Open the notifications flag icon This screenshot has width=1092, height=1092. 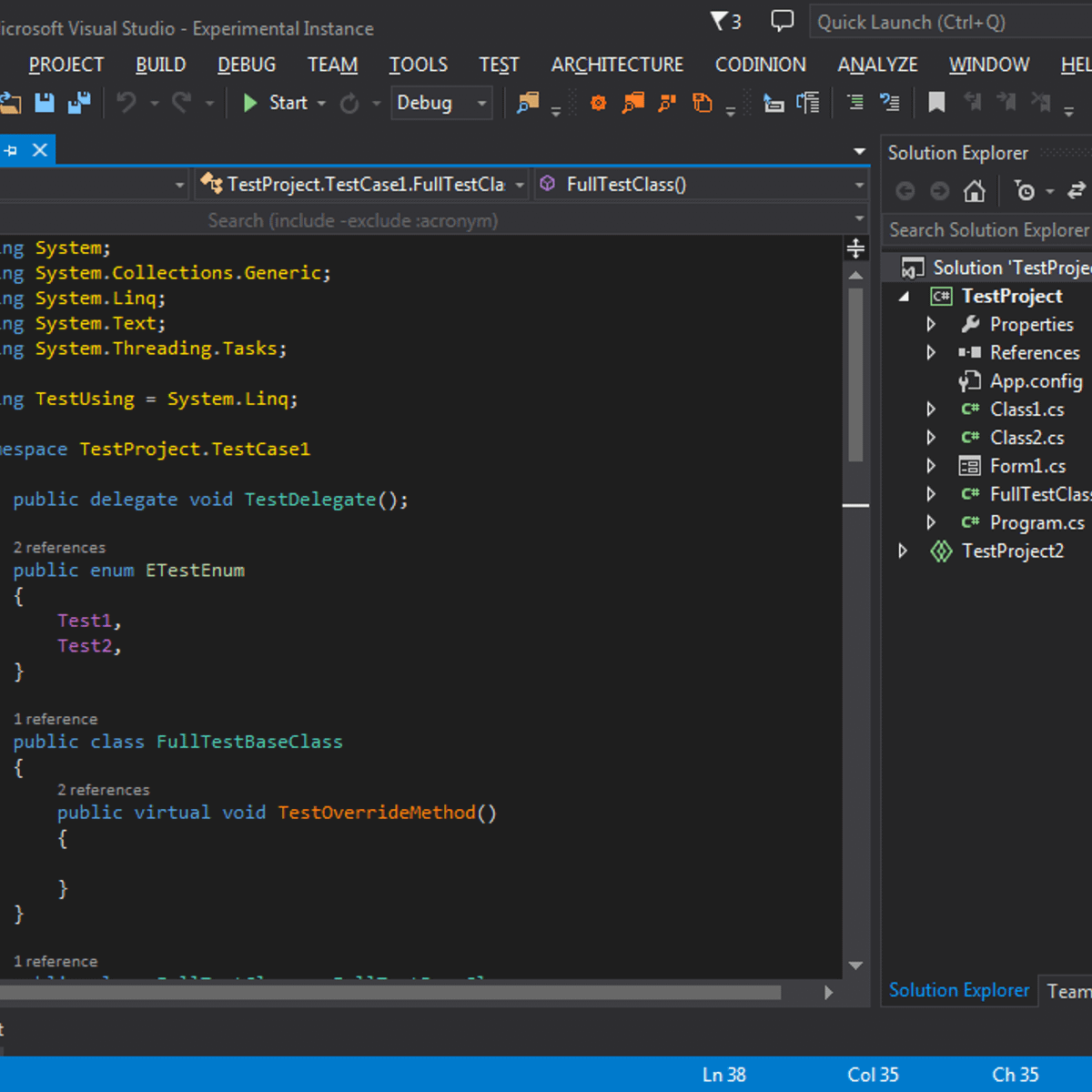click(725, 21)
